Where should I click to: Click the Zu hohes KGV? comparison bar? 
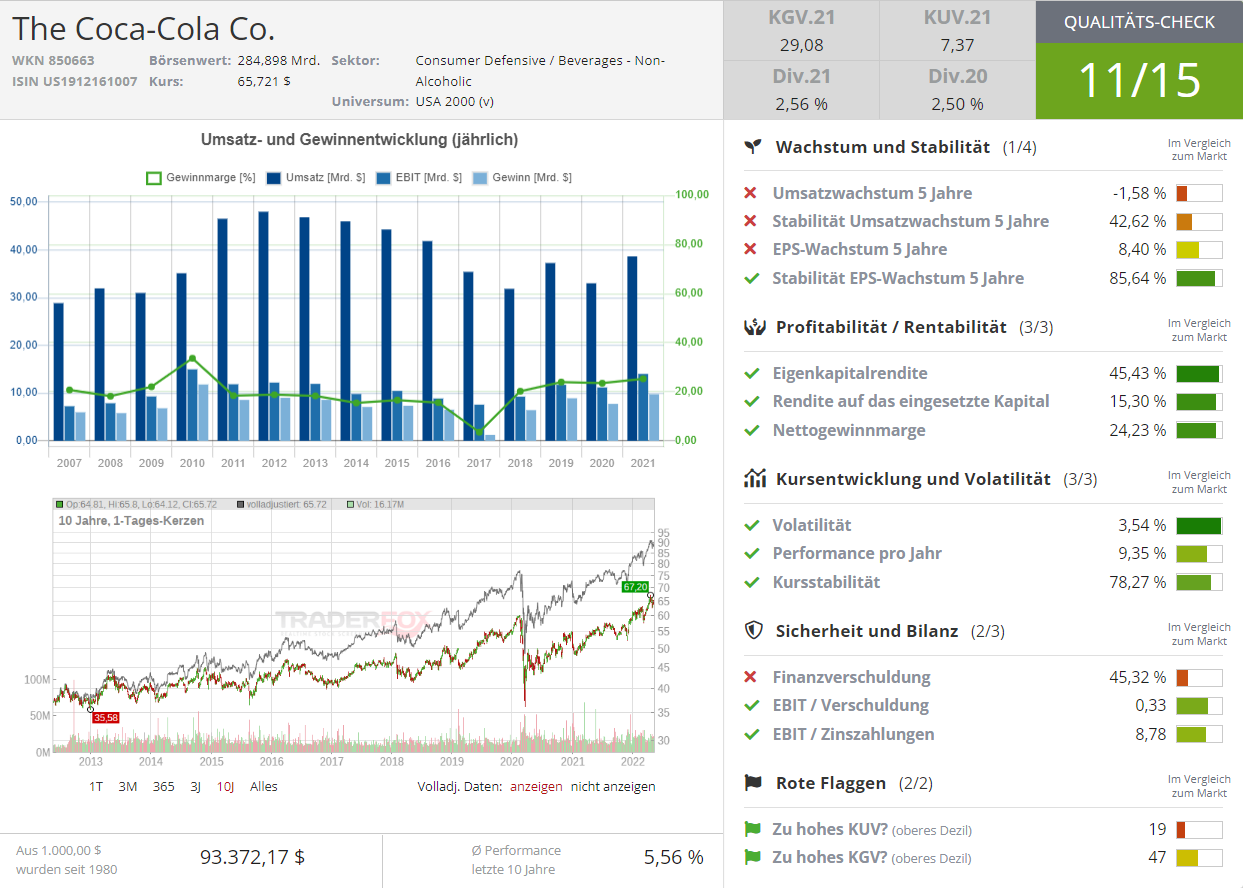pos(1199,857)
